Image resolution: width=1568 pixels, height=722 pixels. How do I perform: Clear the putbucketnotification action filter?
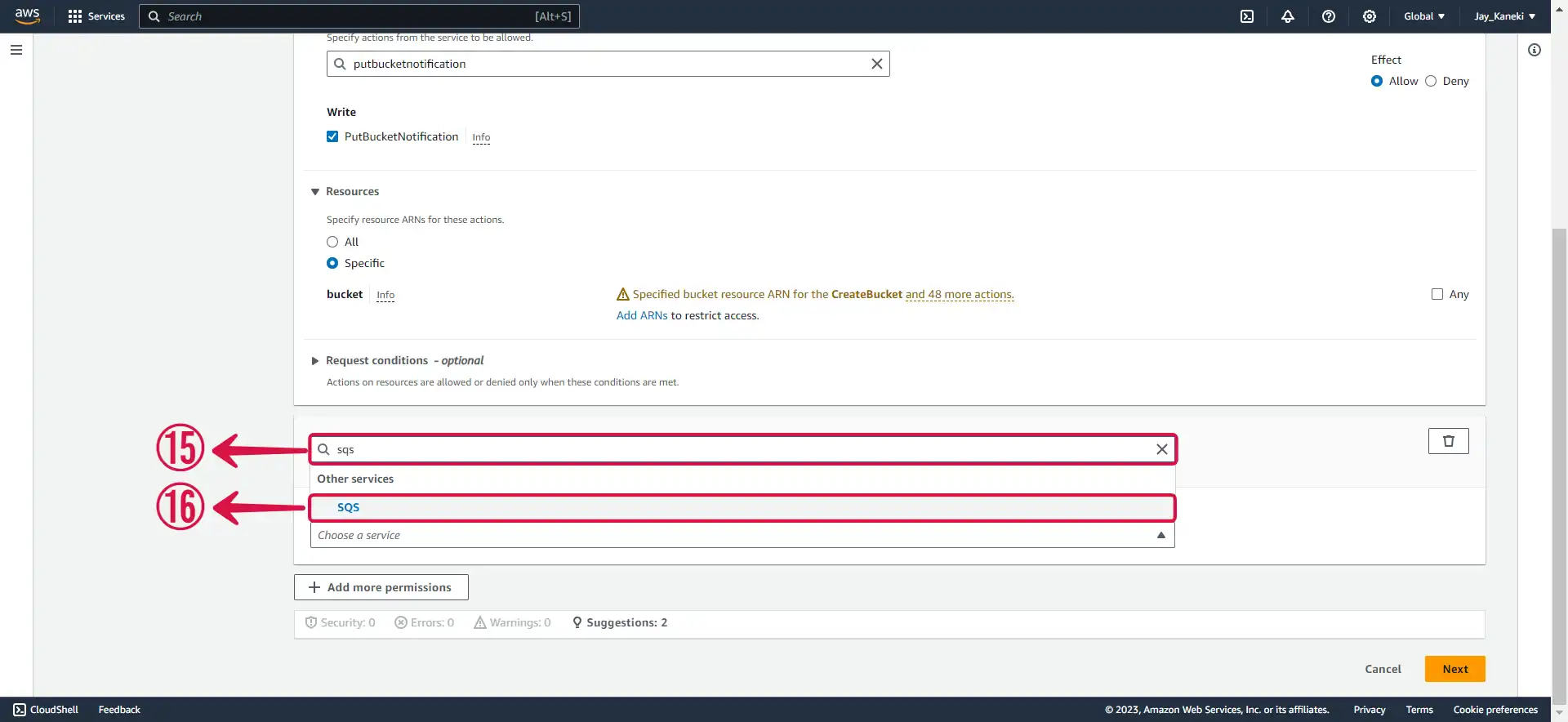tap(876, 64)
